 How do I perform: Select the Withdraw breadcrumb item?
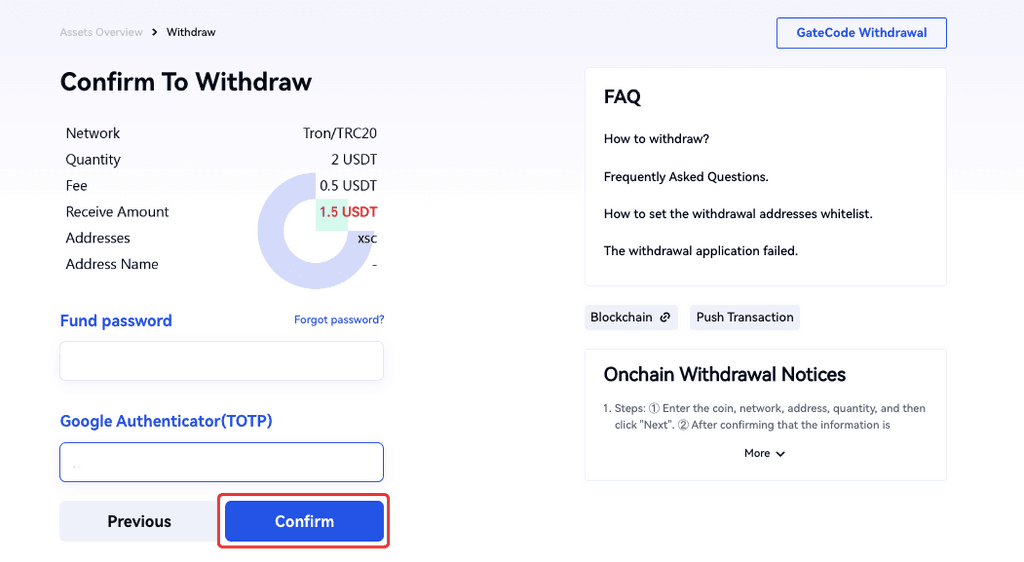[191, 33]
